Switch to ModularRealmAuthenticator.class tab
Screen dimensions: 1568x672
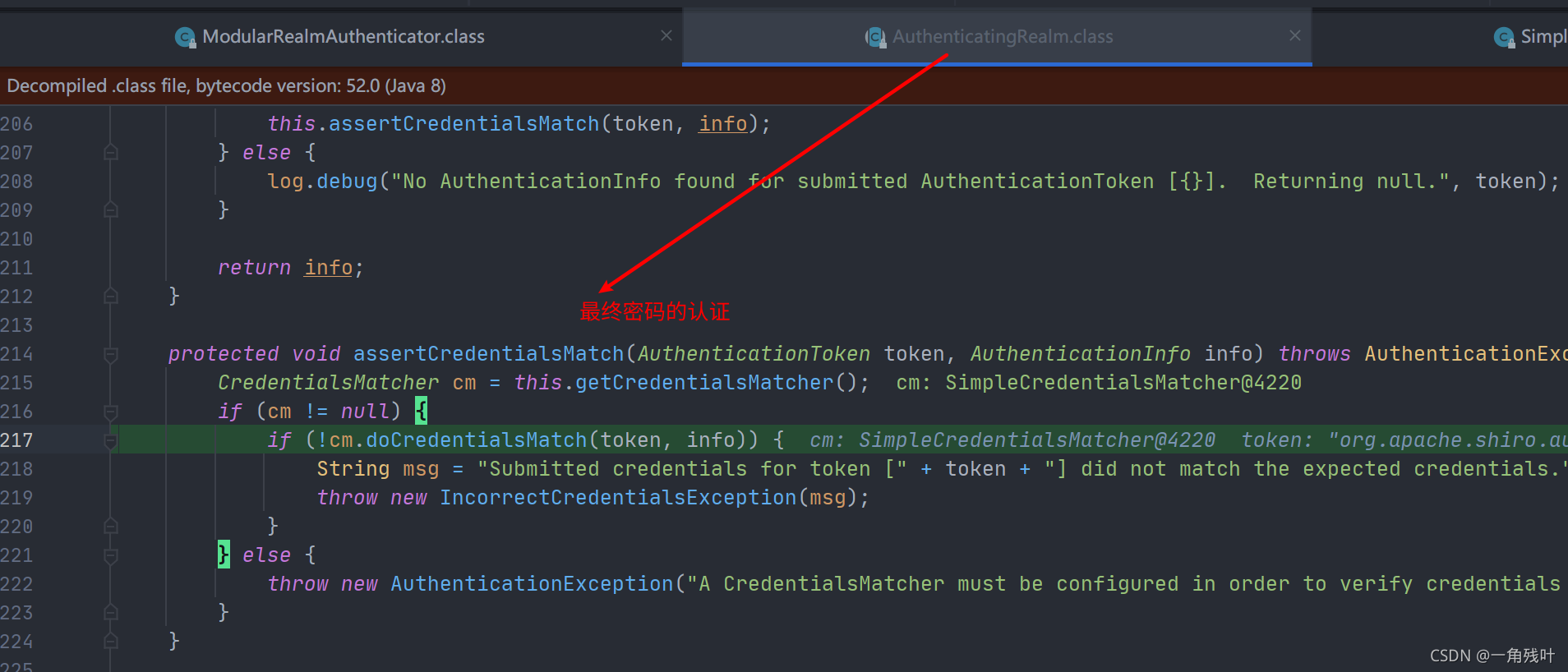343,37
